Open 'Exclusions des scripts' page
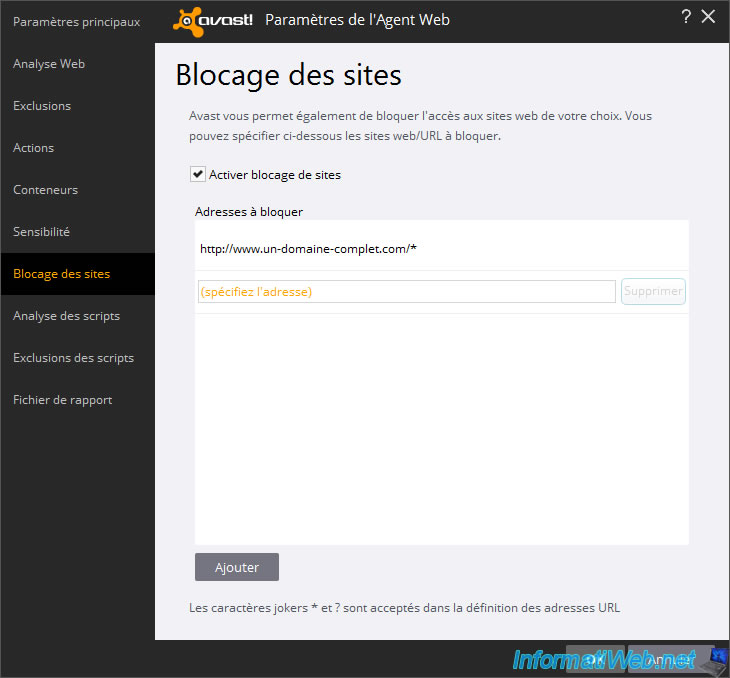Screen dimensions: 730x678 coord(73,358)
